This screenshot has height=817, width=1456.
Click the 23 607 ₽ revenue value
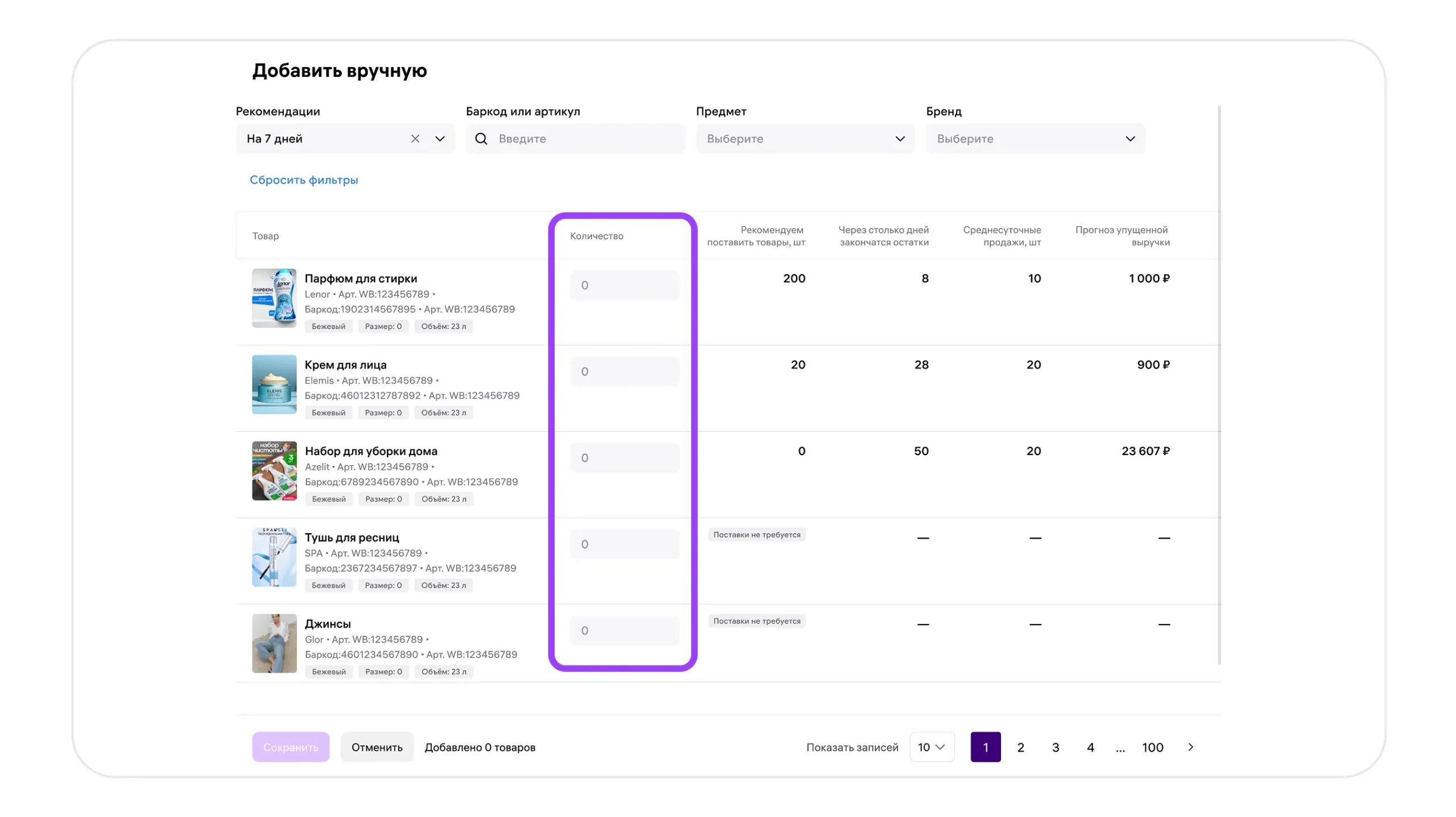[x=1145, y=451]
